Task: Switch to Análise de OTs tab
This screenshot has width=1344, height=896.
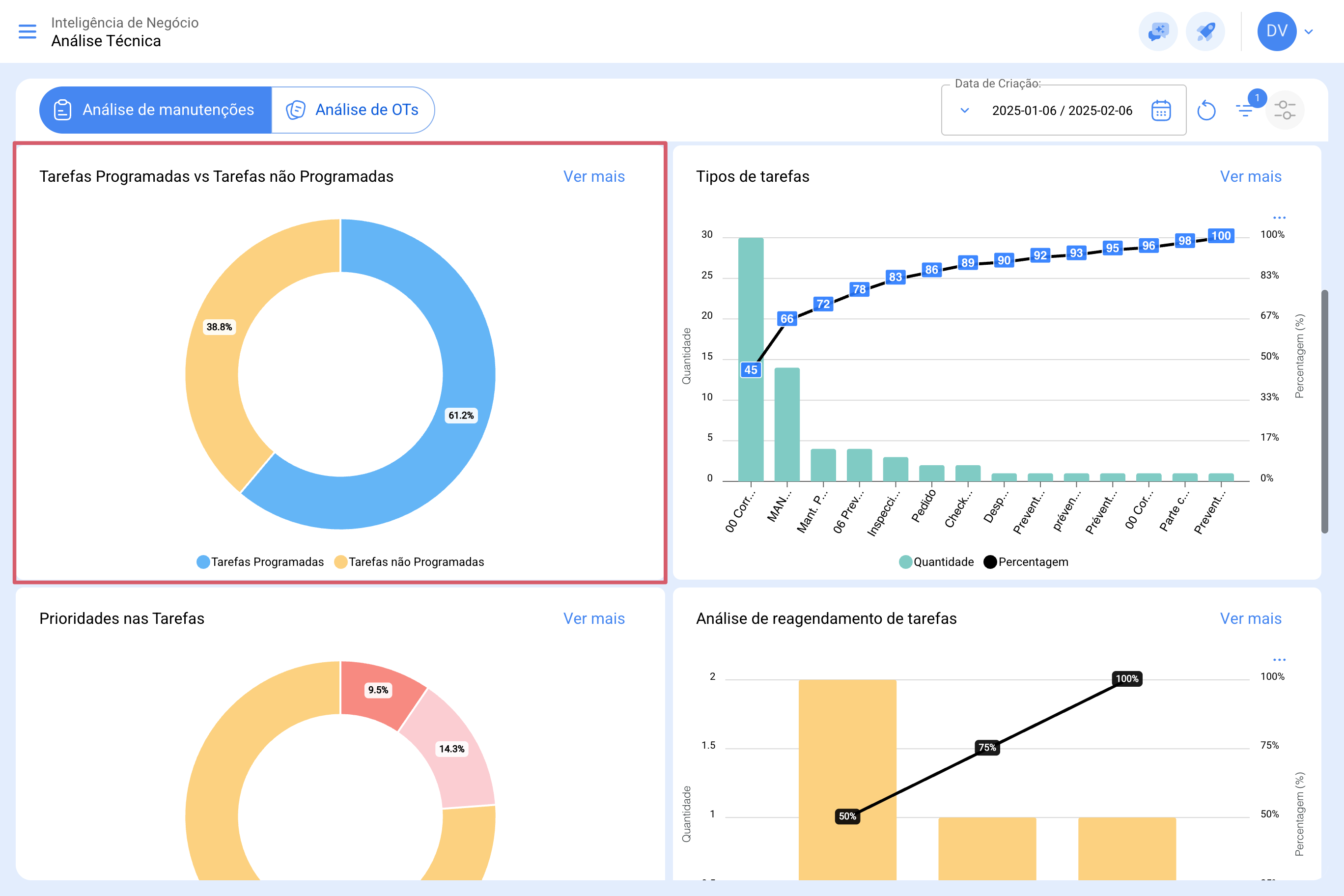Action: point(353,110)
